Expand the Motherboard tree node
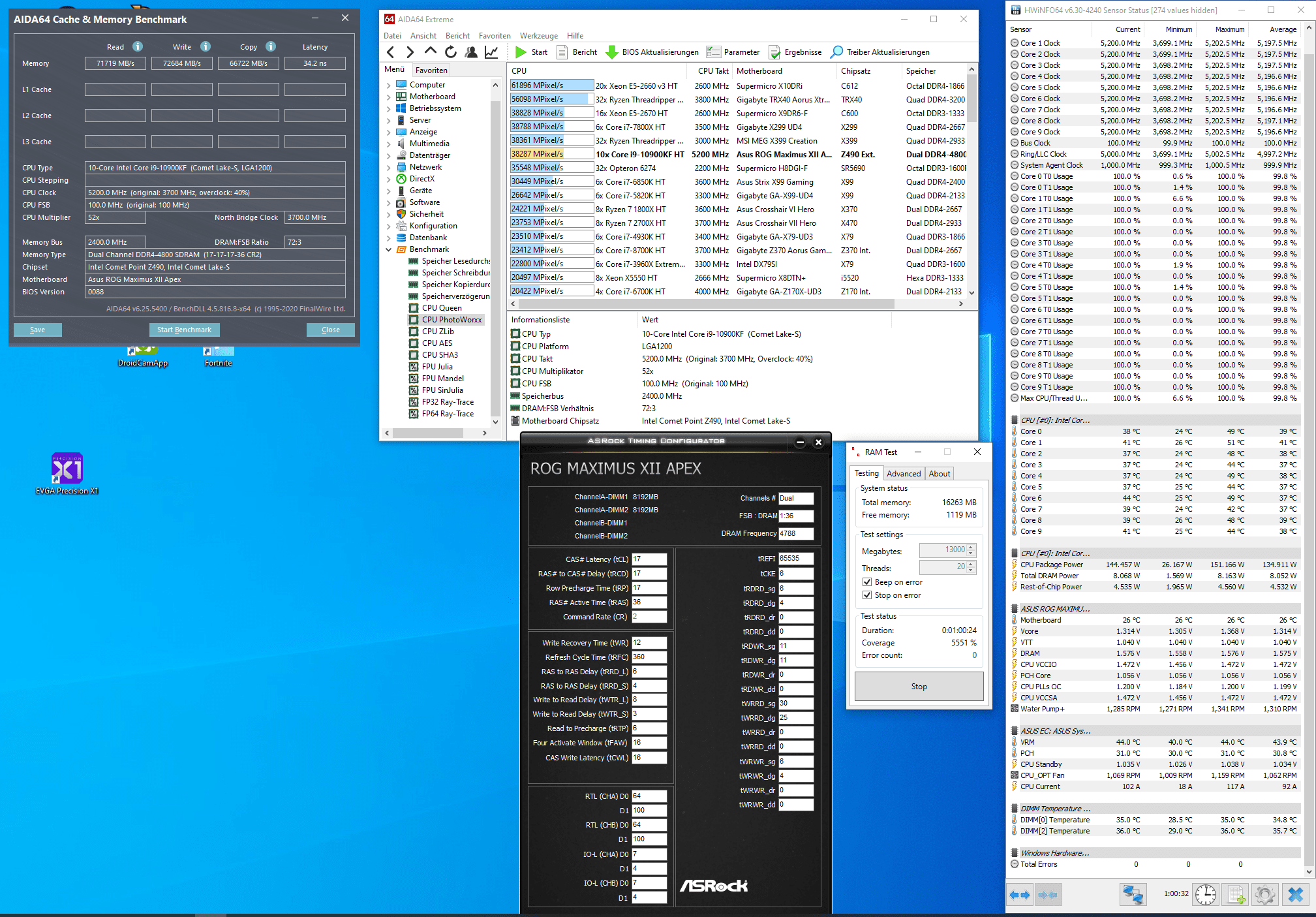1316x917 pixels. (389, 97)
